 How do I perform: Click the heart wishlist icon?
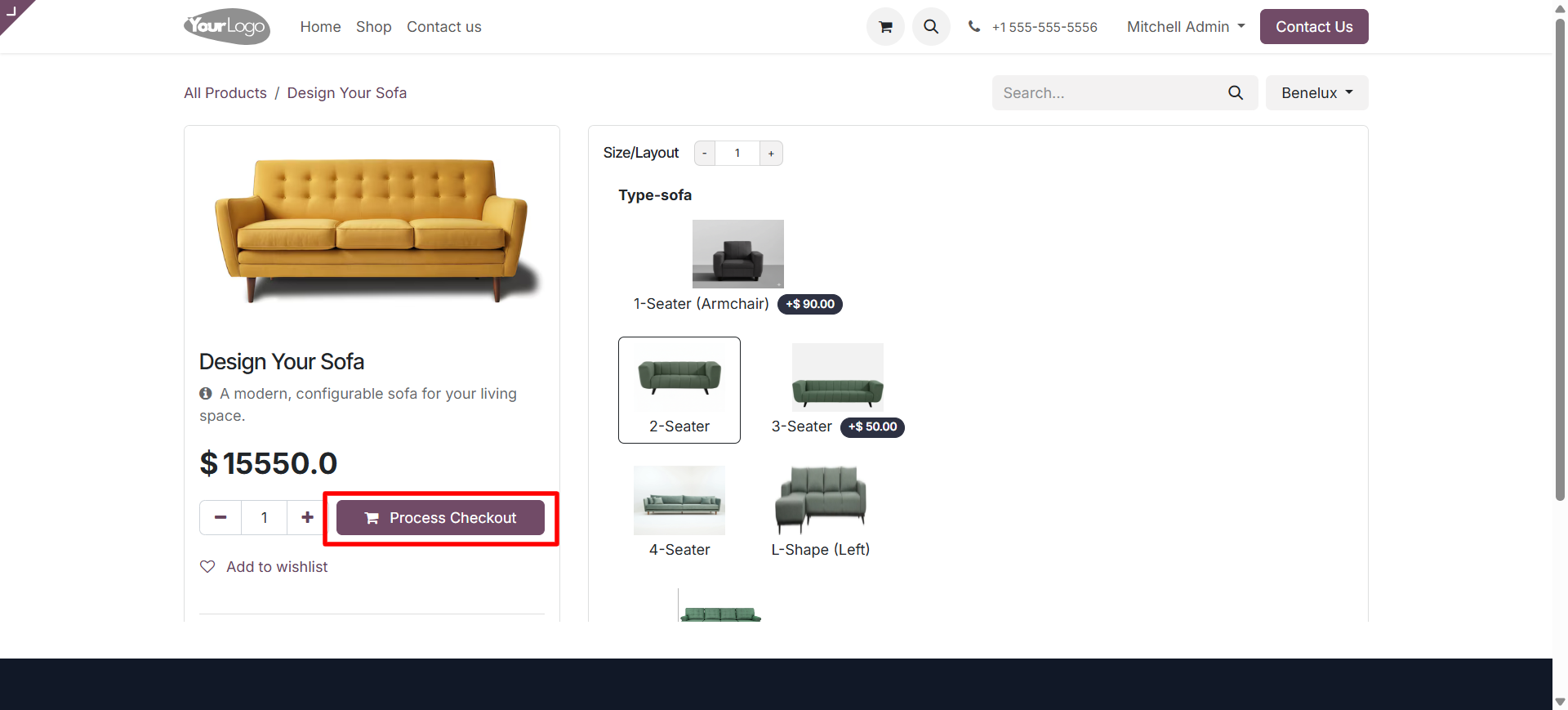[x=207, y=567]
